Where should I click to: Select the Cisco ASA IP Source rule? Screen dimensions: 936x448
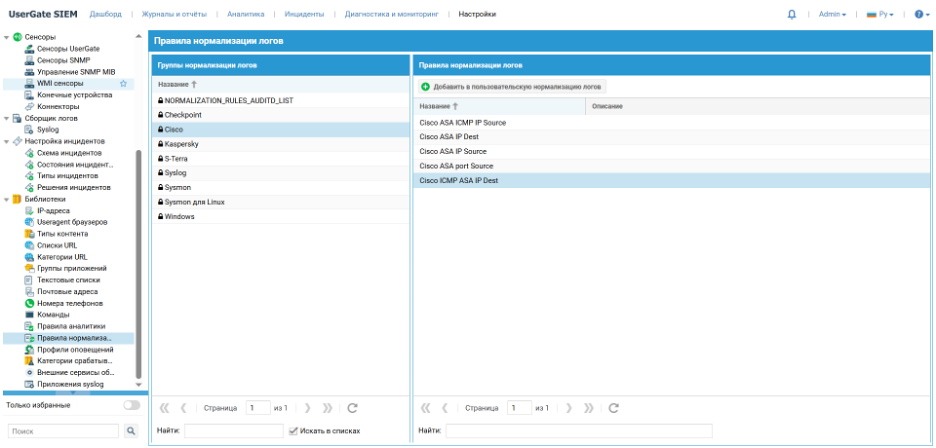[x=453, y=151]
